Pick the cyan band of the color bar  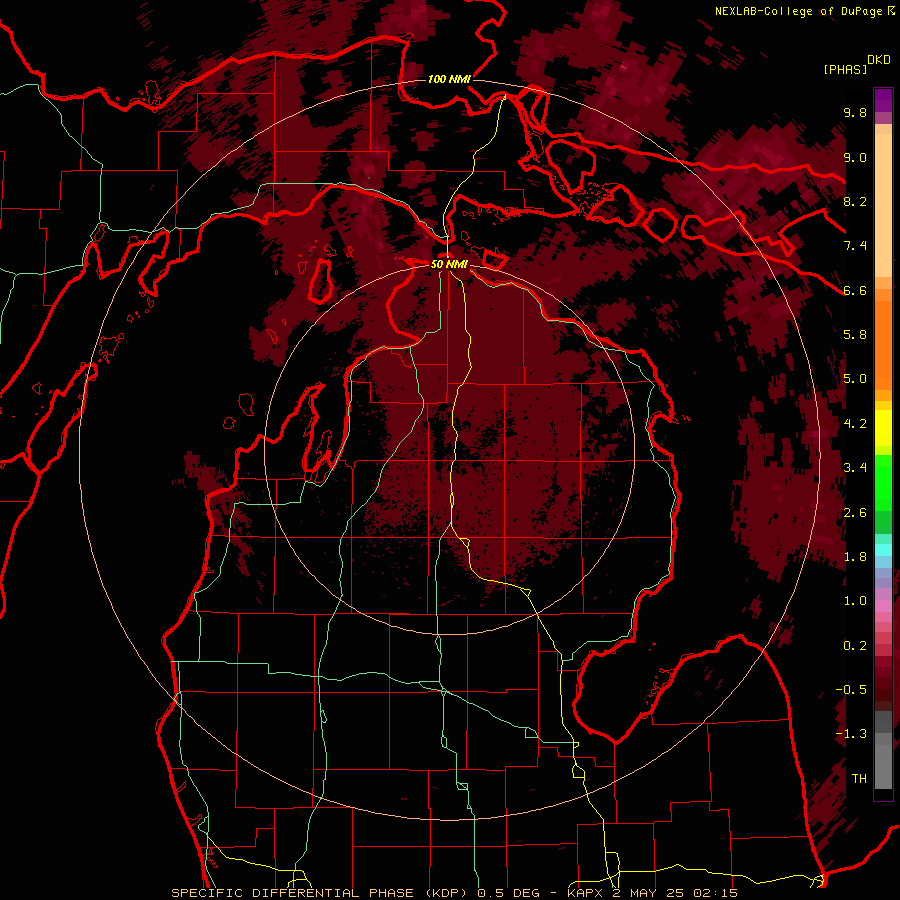[x=883, y=550]
